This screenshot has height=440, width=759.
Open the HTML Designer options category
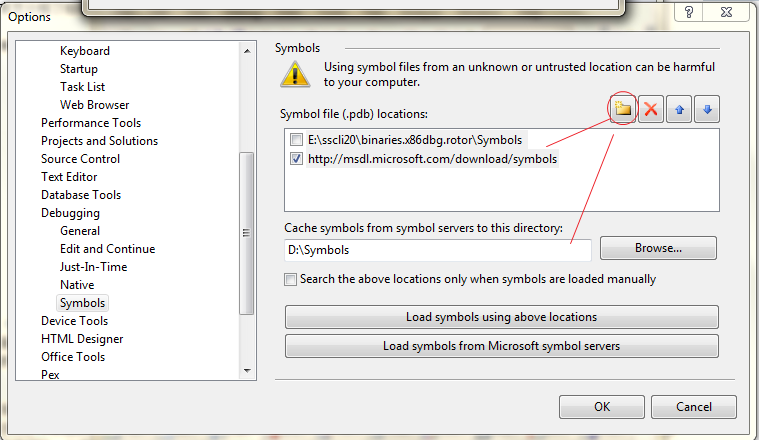point(82,339)
